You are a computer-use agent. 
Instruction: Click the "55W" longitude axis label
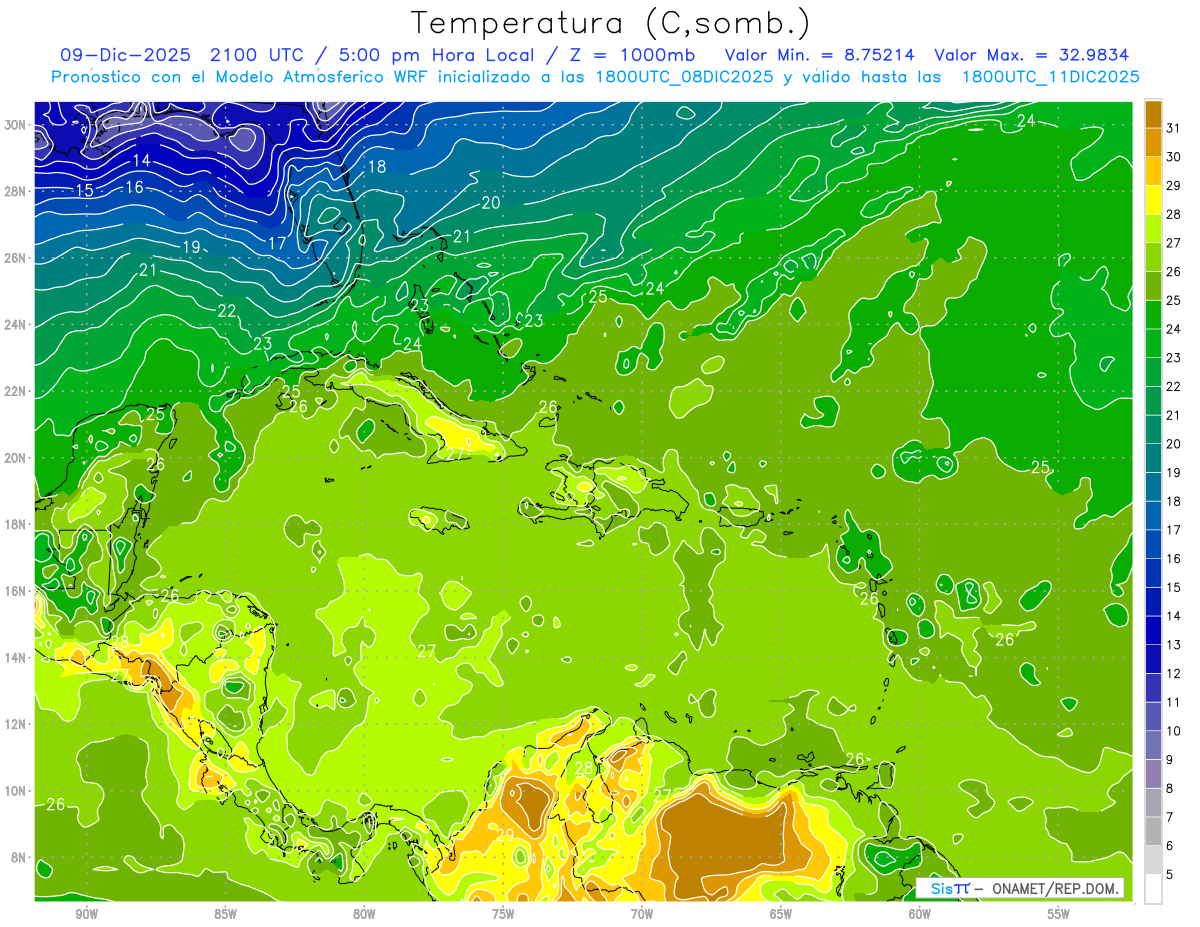[x=1059, y=914]
